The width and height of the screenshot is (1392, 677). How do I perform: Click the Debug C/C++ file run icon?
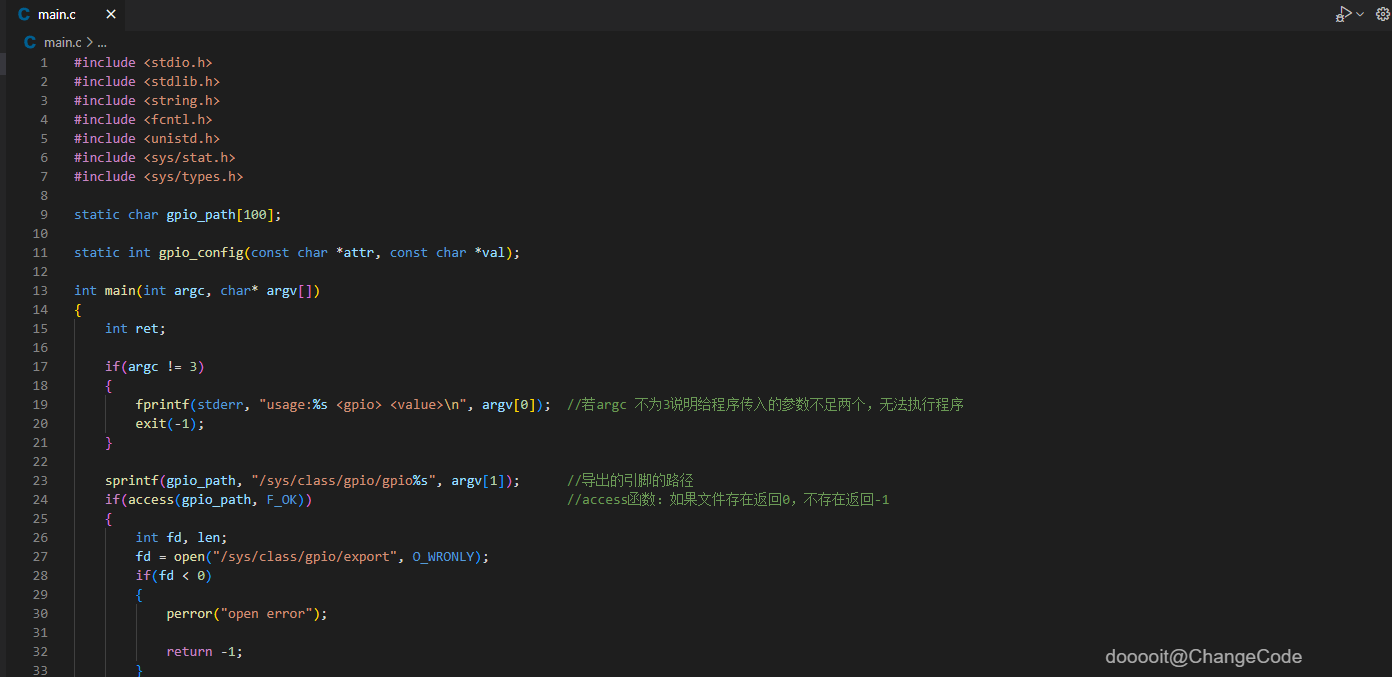click(x=1343, y=14)
